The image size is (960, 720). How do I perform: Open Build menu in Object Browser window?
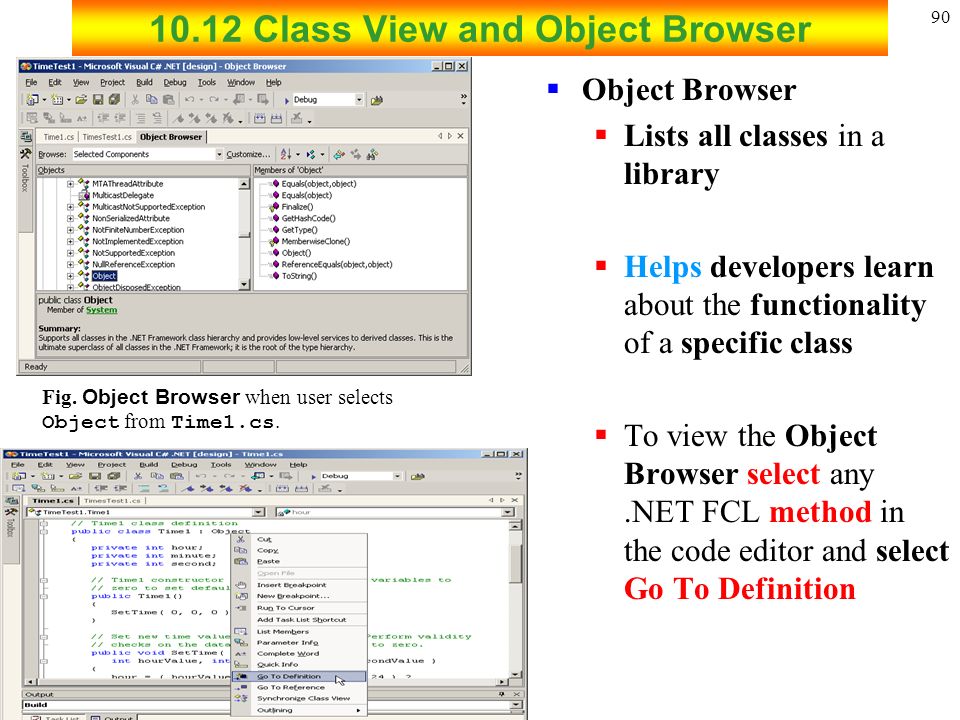pos(144,82)
